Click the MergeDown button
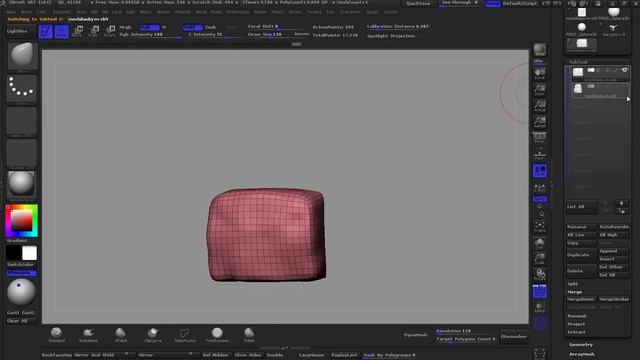 tap(581, 300)
